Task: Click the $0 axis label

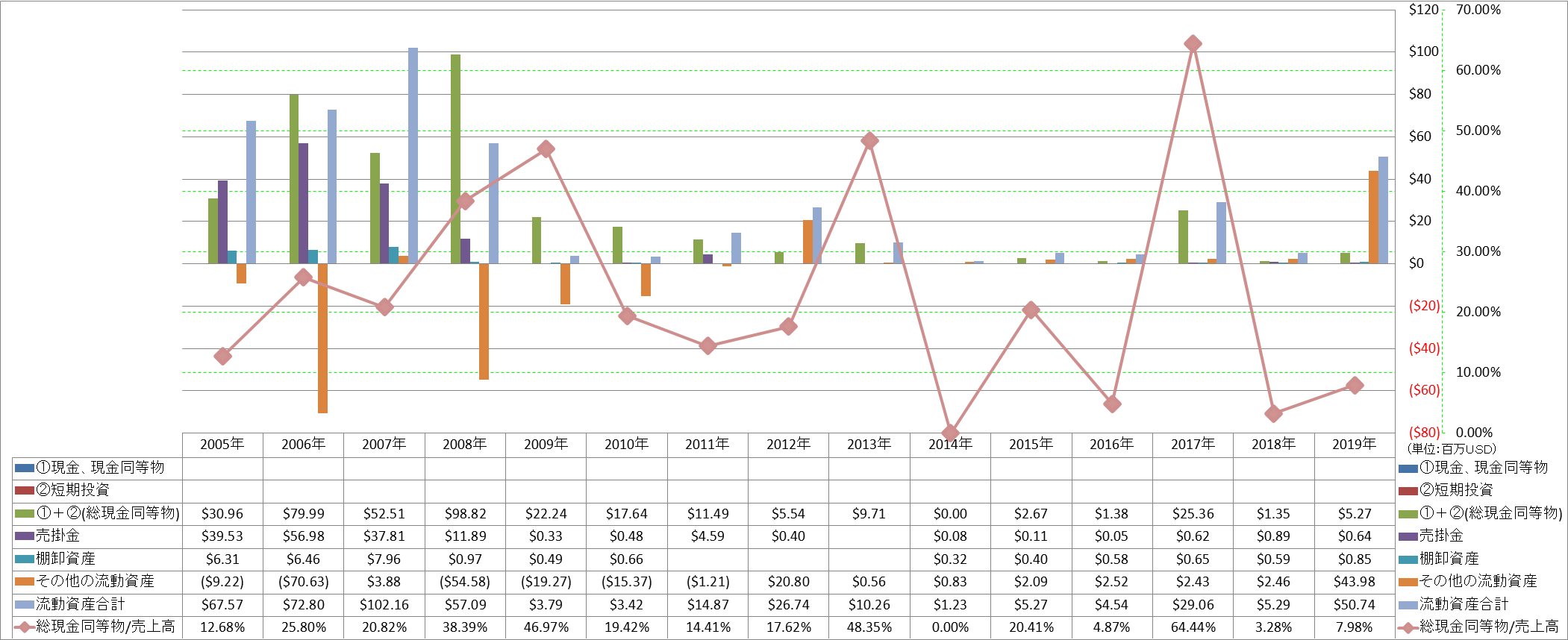Action: [x=1416, y=263]
